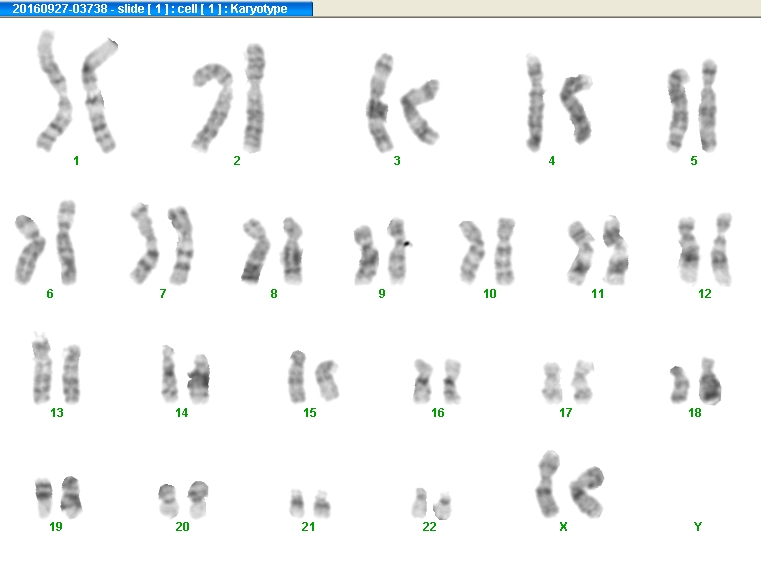The image size is (761, 586).
Task: Select the chromosome 19 pair
Action: pyautogui.click(x=59, y=498)
